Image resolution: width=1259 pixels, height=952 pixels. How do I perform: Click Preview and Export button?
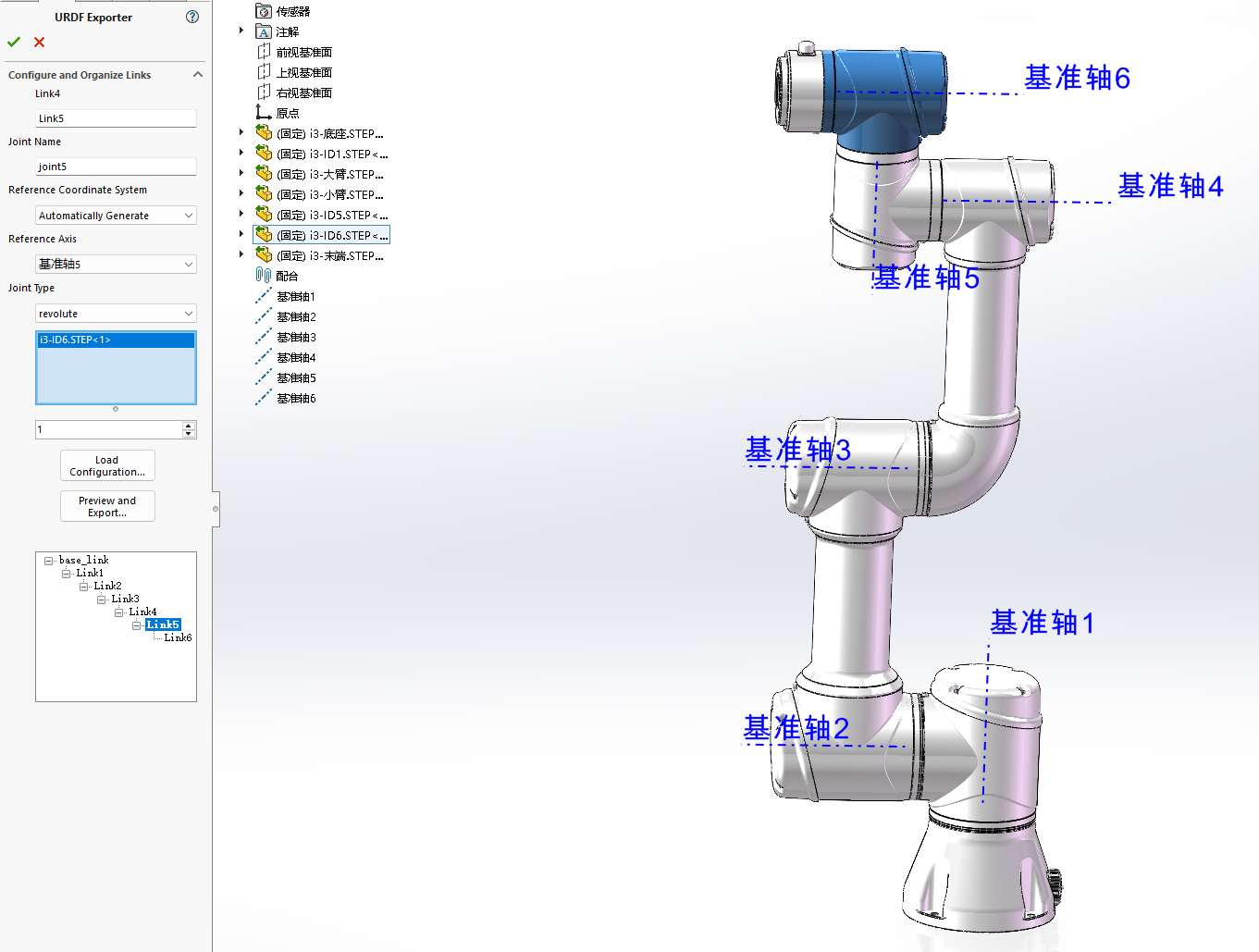pos(107,506)
